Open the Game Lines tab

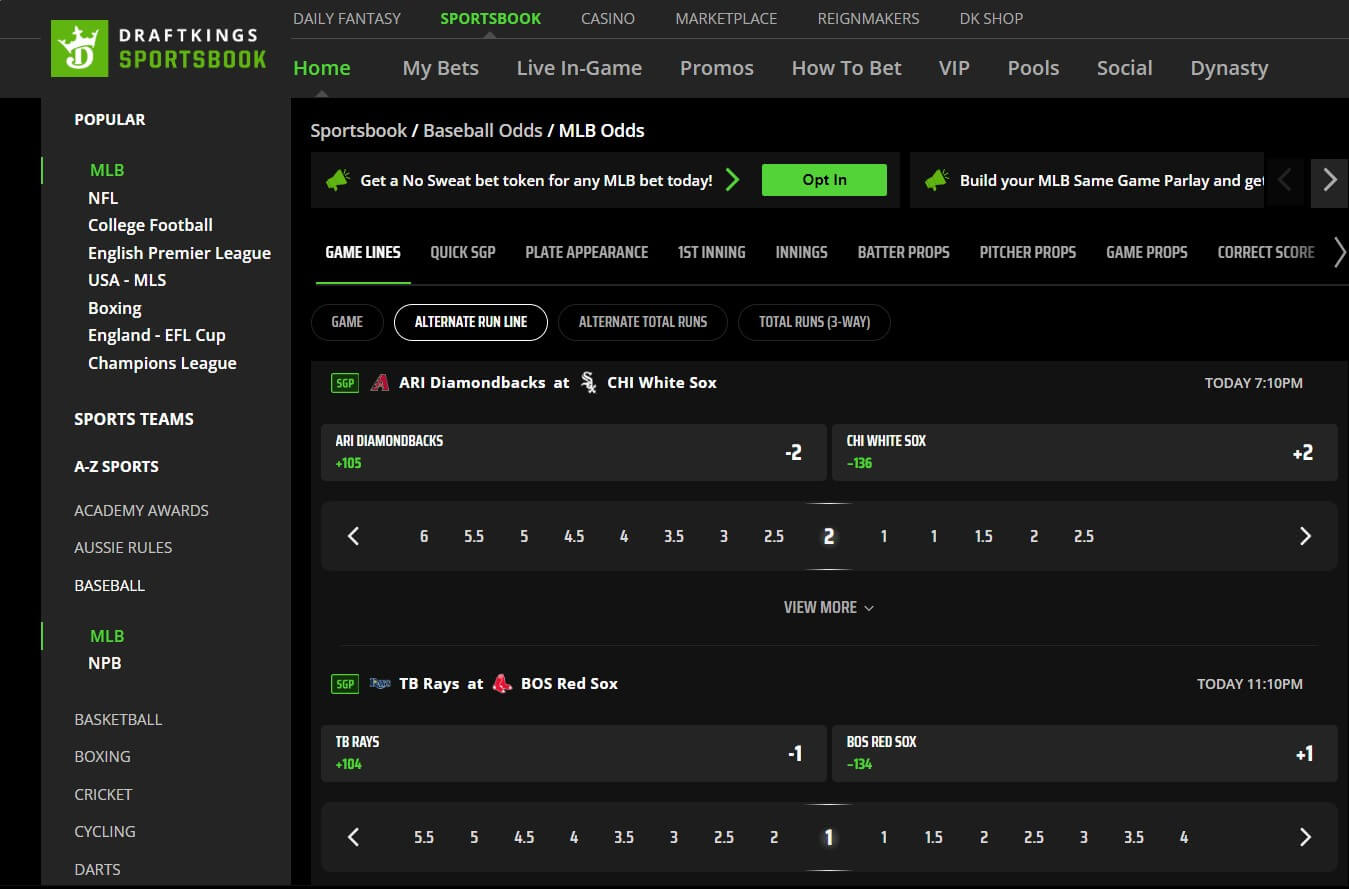(363, 252)
